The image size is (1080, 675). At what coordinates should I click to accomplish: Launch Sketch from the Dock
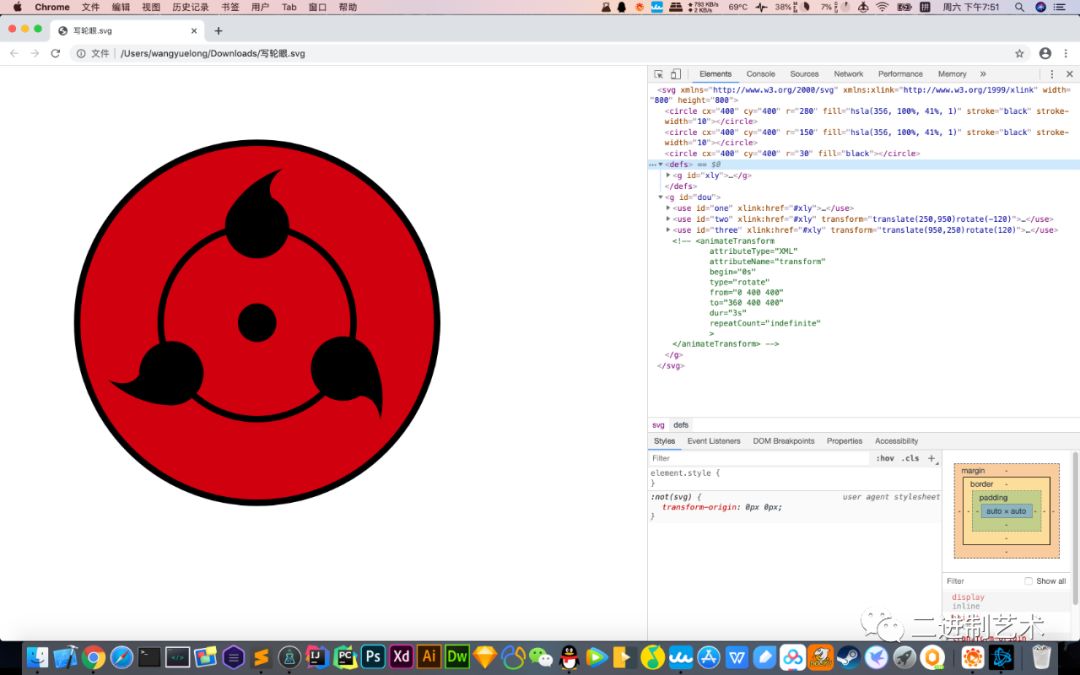point(485,657)
